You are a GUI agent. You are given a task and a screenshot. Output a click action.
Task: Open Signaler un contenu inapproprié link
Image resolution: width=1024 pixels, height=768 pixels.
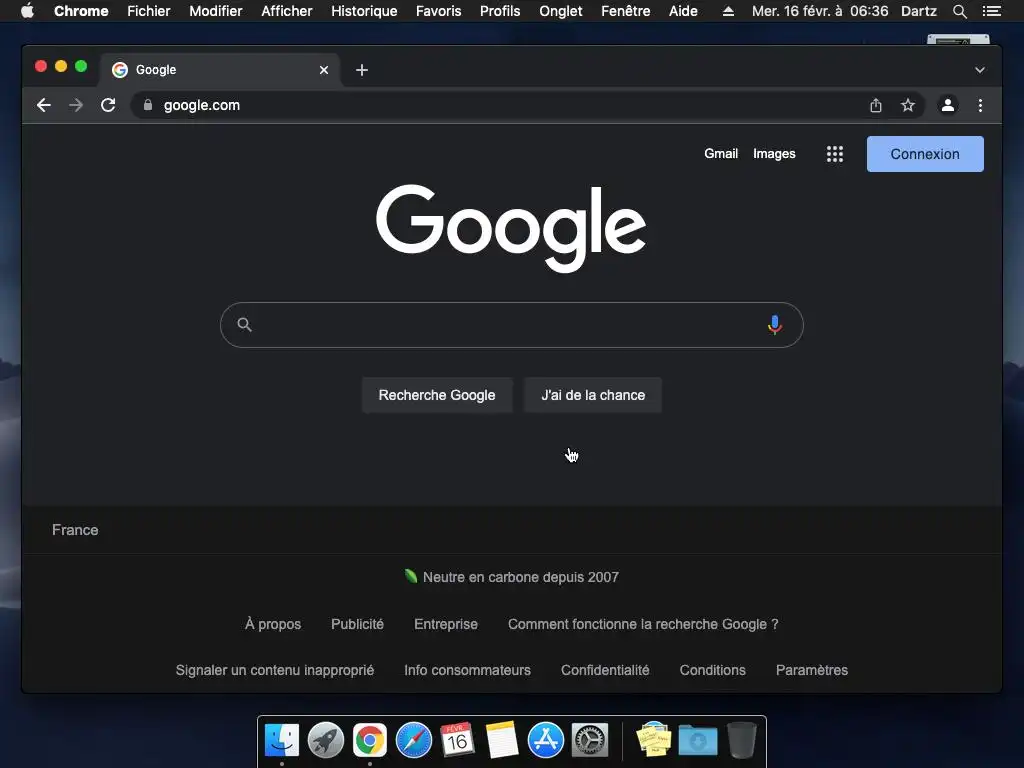pyautogui.click(x=275, y=670)
